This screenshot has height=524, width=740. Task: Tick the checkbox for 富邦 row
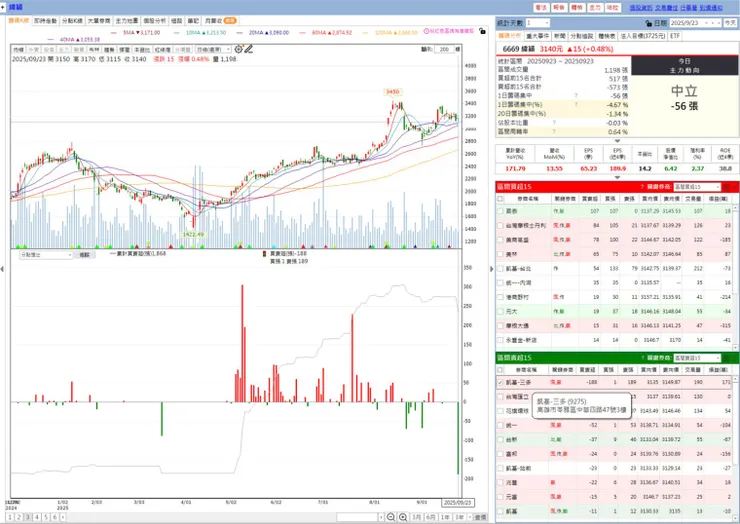pyautogui.click(x=500, y=454)
